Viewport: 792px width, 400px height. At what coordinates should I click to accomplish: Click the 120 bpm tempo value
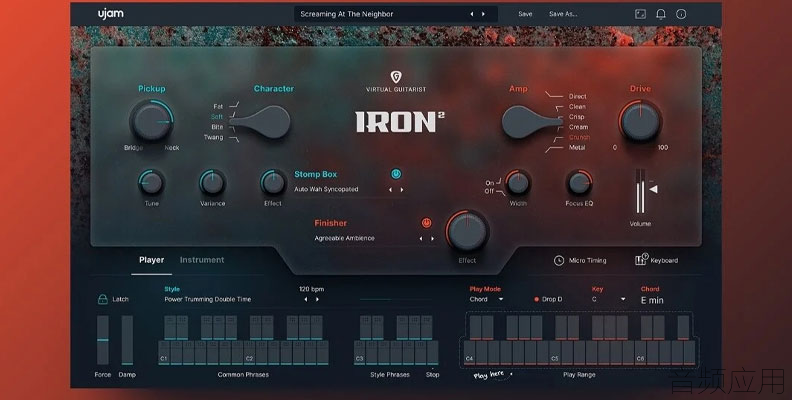coord(311,289)
